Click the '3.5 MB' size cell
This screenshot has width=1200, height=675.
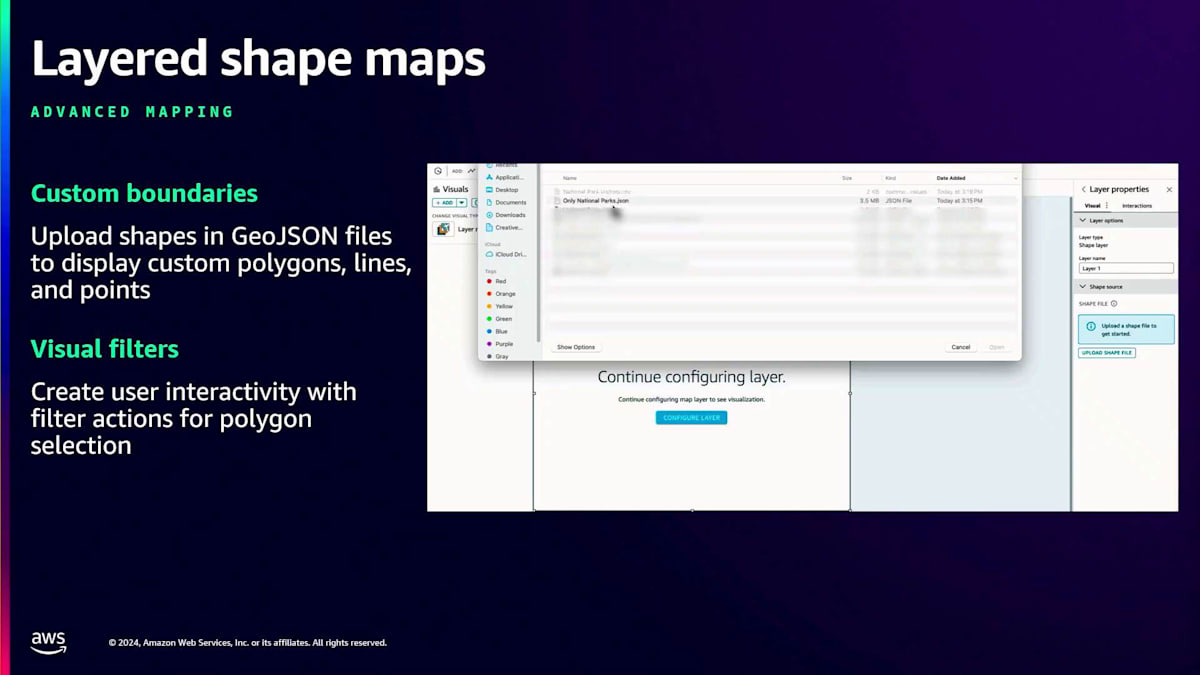(869, 201)
